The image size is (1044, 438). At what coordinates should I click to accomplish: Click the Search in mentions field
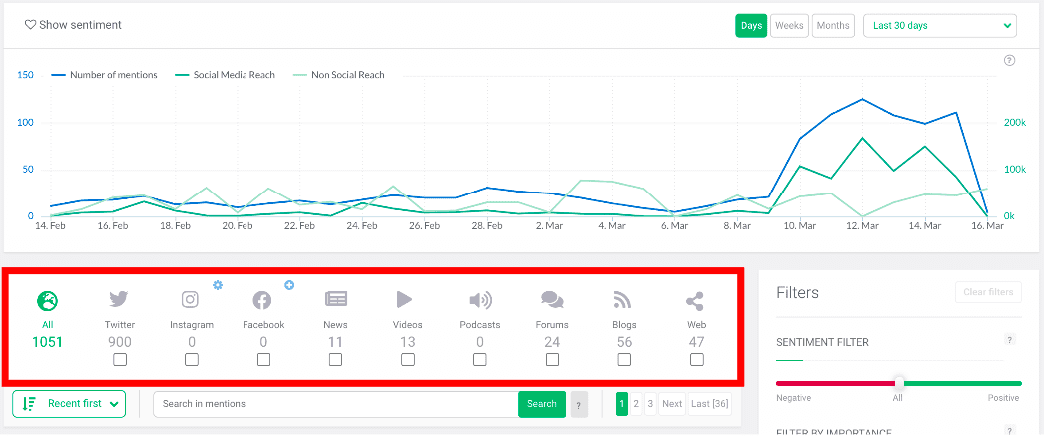pos(336,404)
